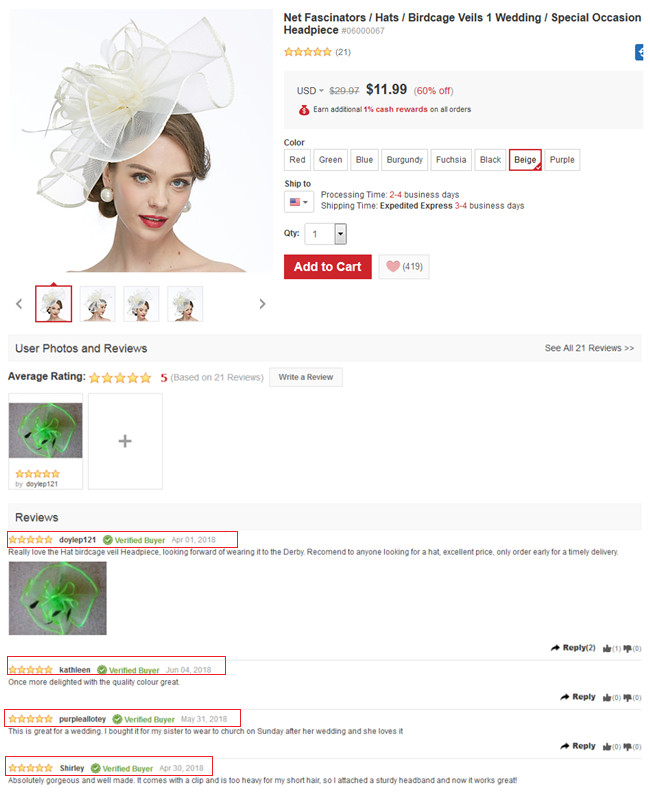Select the Red color option
This screenshot has width=650, height=798.
pyautogui.click(x=297, y=160)
